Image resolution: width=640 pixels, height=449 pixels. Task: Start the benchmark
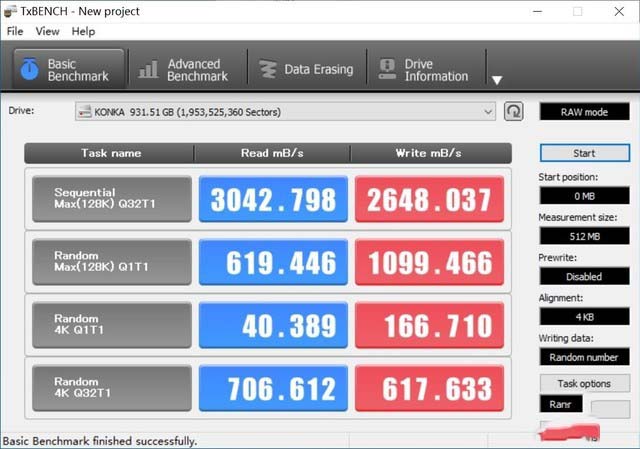[584, 153]
